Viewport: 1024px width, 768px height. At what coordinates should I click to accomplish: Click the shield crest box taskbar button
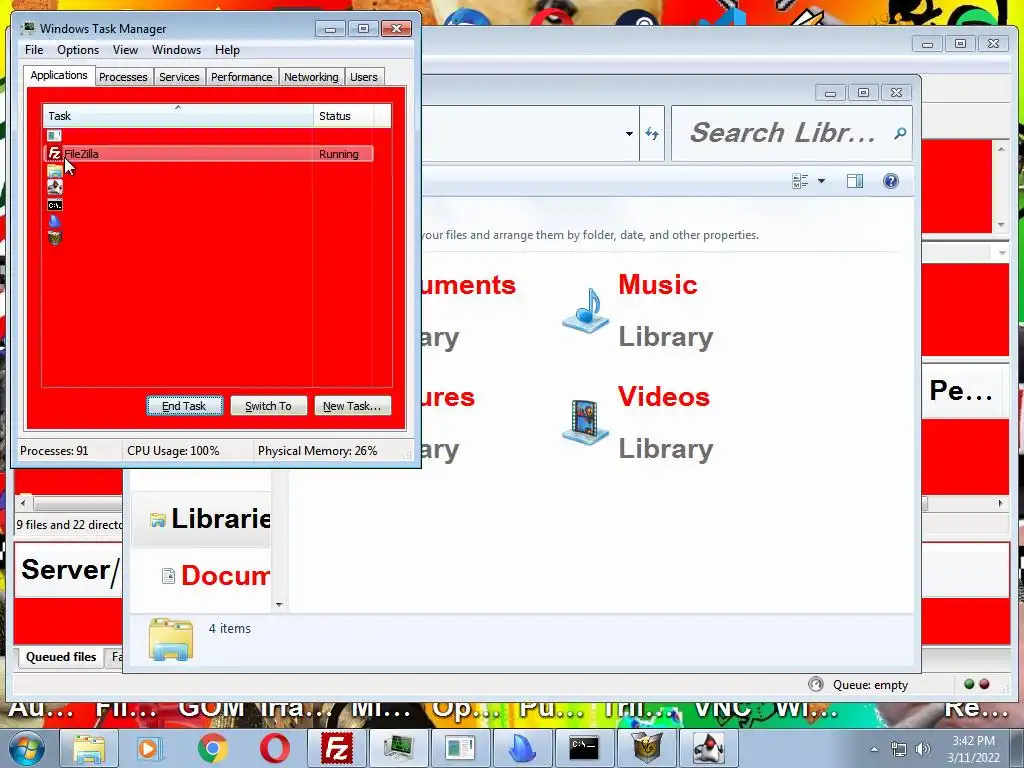point(646,748)
